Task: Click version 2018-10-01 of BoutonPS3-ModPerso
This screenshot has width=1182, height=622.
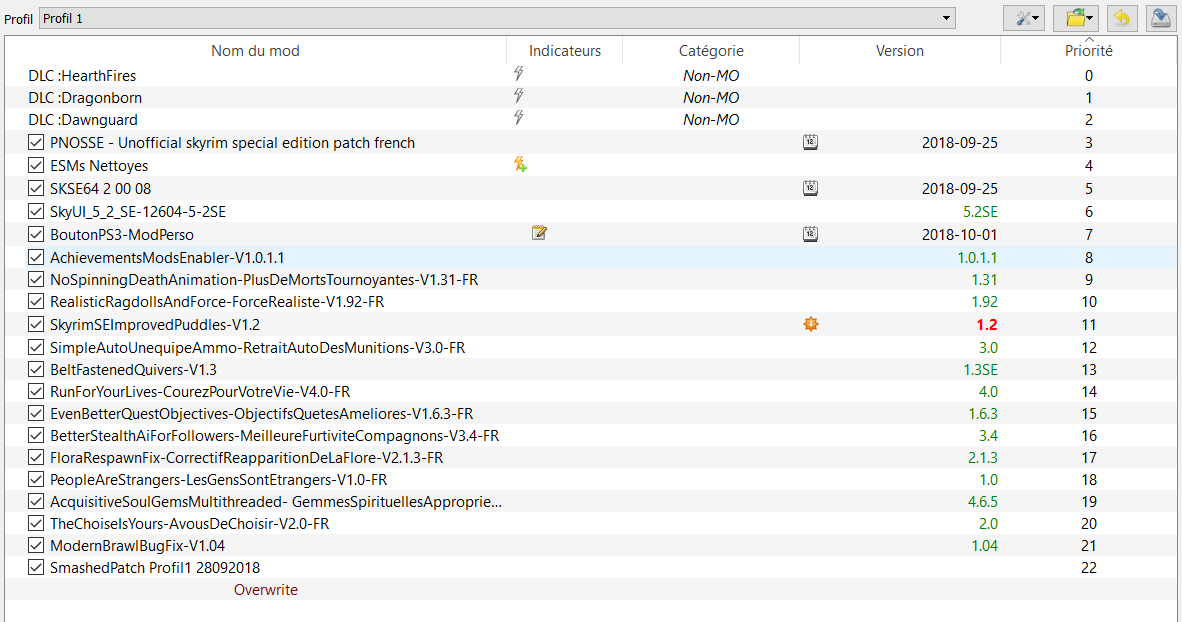Action: 960,234
